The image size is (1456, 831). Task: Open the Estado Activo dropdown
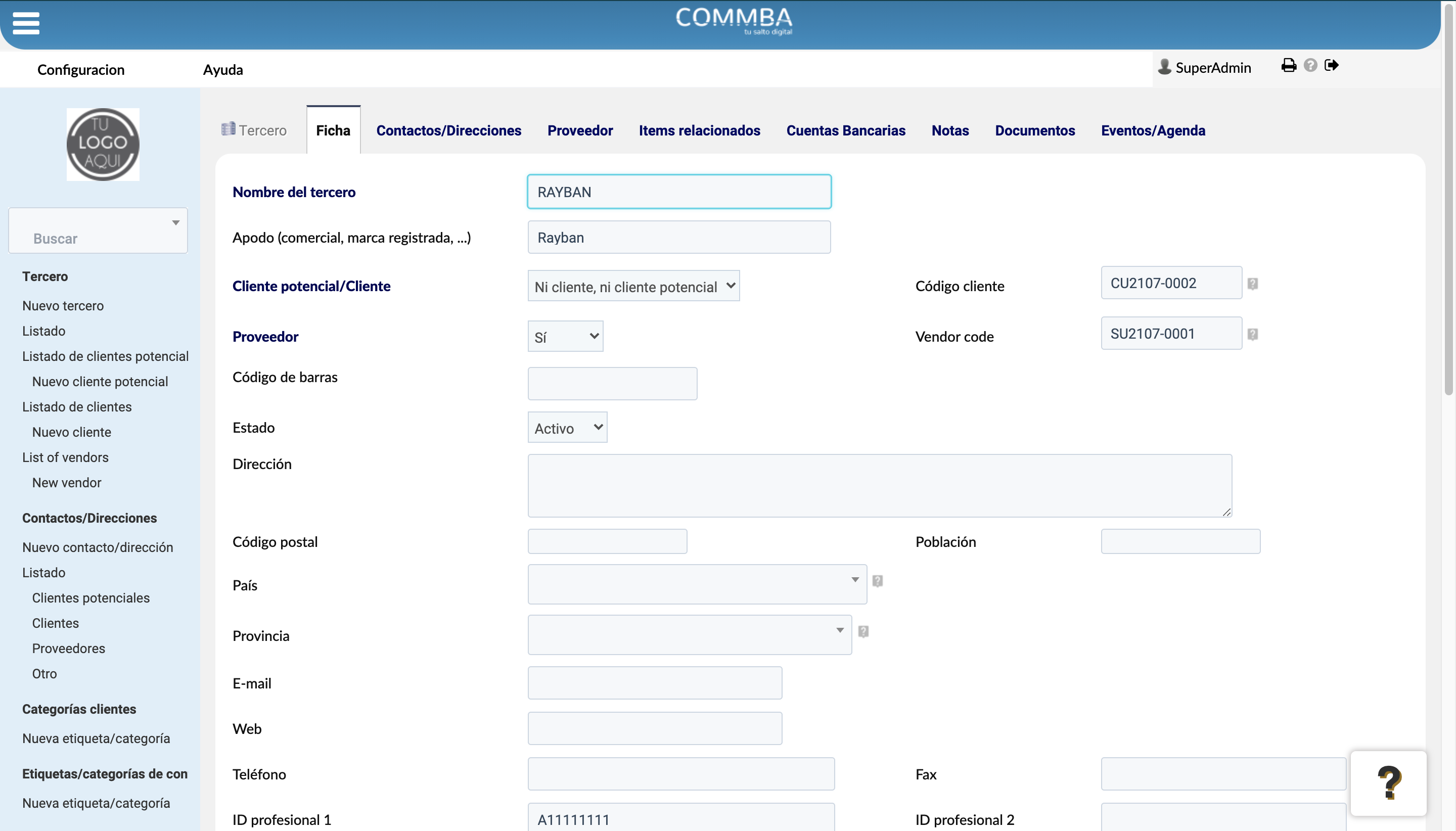pos(567,428)
